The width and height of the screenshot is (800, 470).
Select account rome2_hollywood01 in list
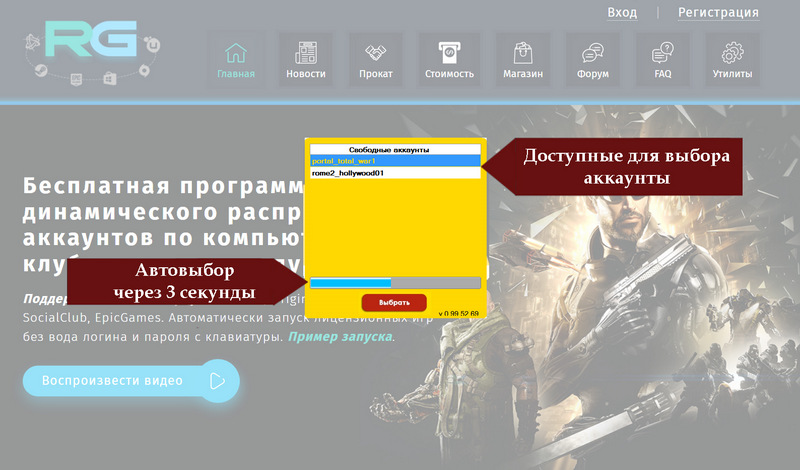[395, 173]
